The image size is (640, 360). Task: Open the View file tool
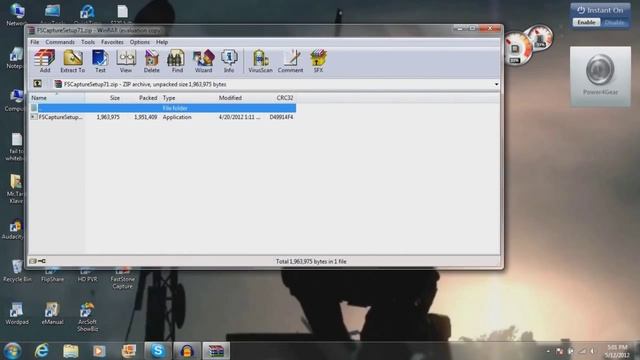(126, 61)
